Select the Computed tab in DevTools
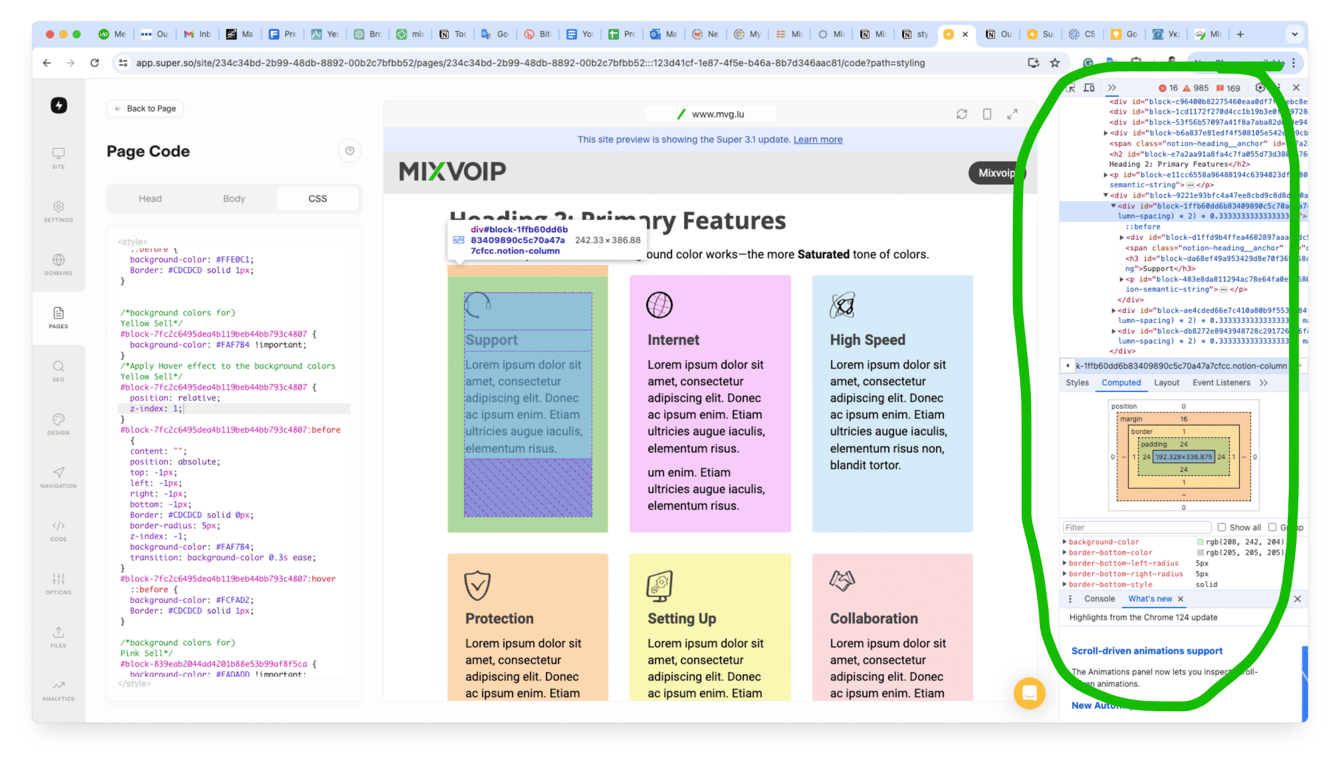The image size is (1342, 768). (x=1121, y=383)
